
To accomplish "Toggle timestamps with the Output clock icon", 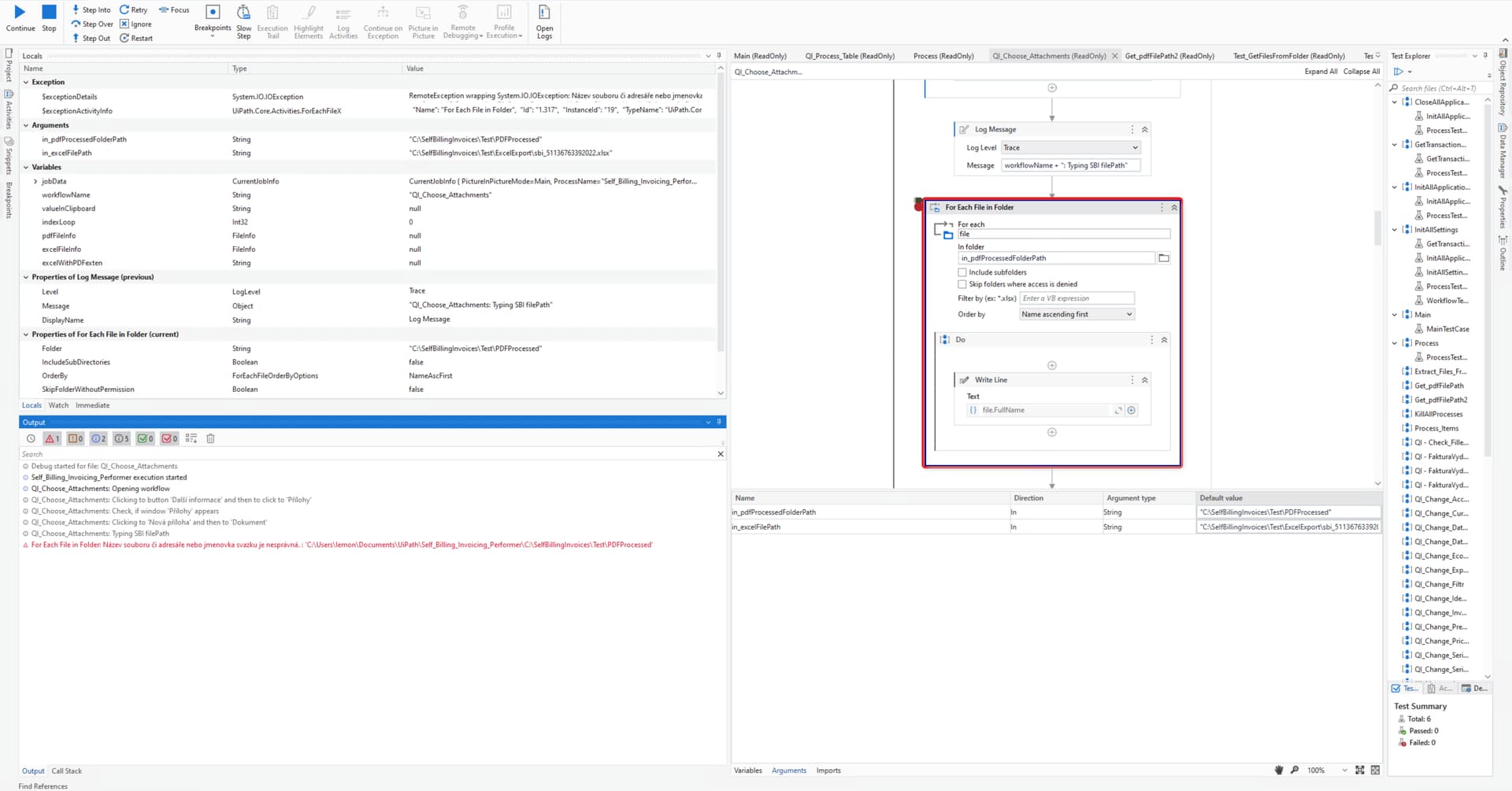I will (31, 439).
